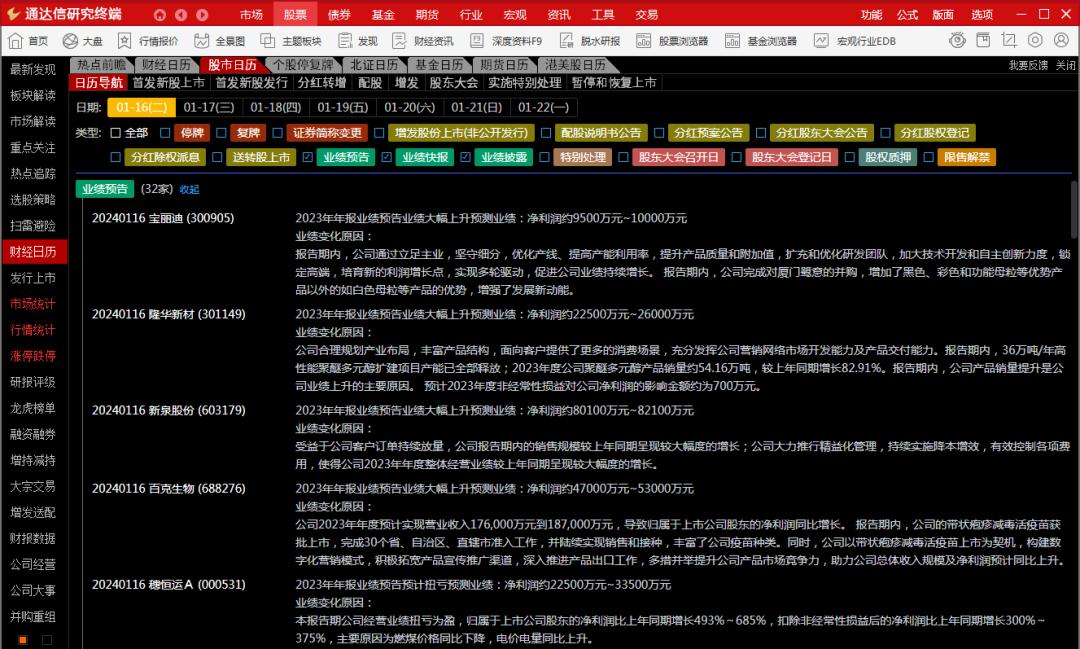The width and height of the screenshot is (1080, 649).
Task: Click the 关闭 close link
Action: point(1066,65)
